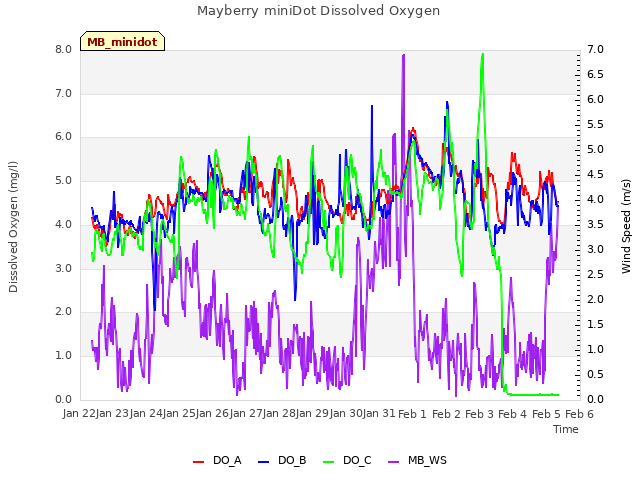
Task: Click the Jan 31 date tick label
Action: (x=379, y=414)
